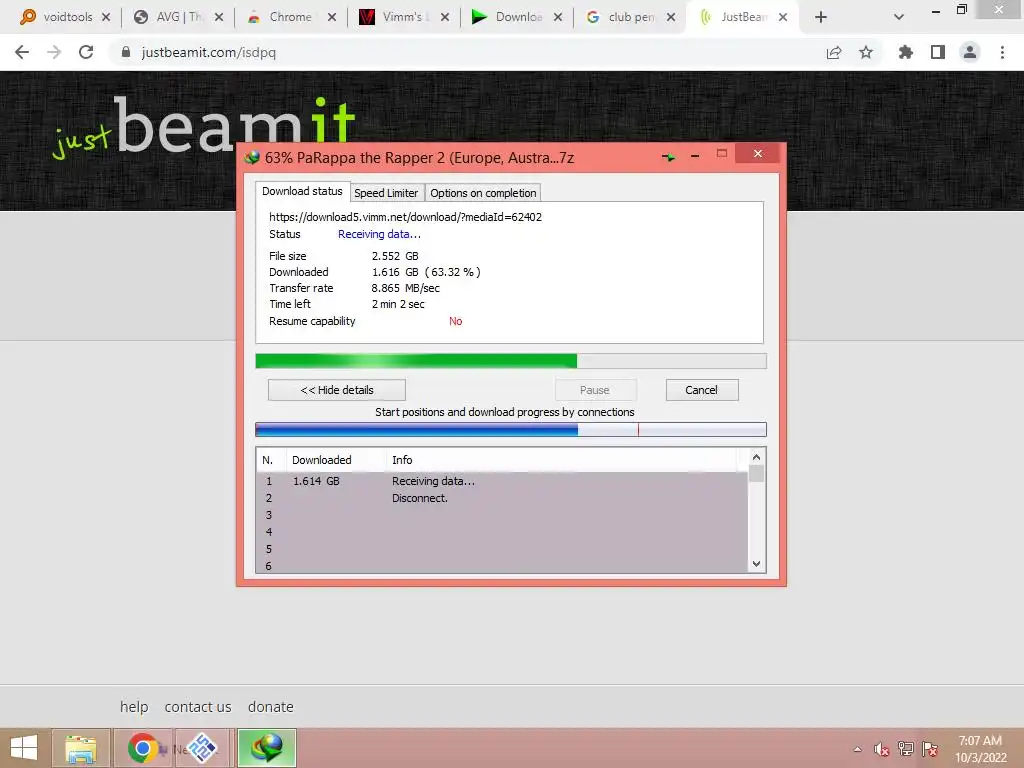Open the Windows Start button
The height and width of the screenshot is (768, 1024).
24,748
